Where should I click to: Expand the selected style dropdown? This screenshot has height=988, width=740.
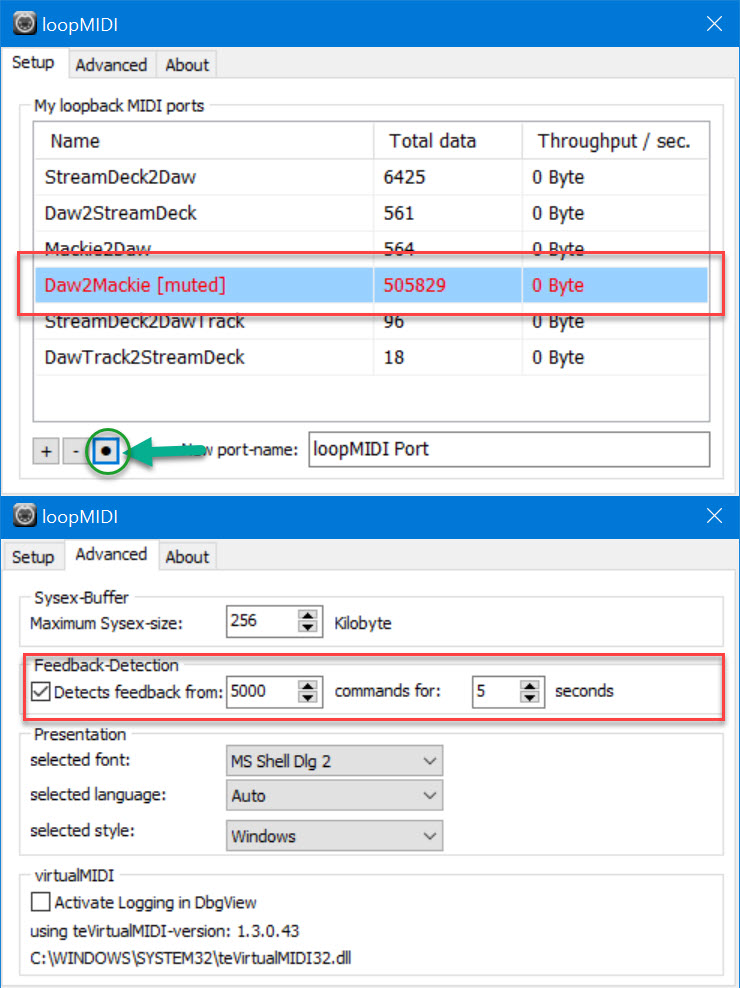[x=335, y=835]
